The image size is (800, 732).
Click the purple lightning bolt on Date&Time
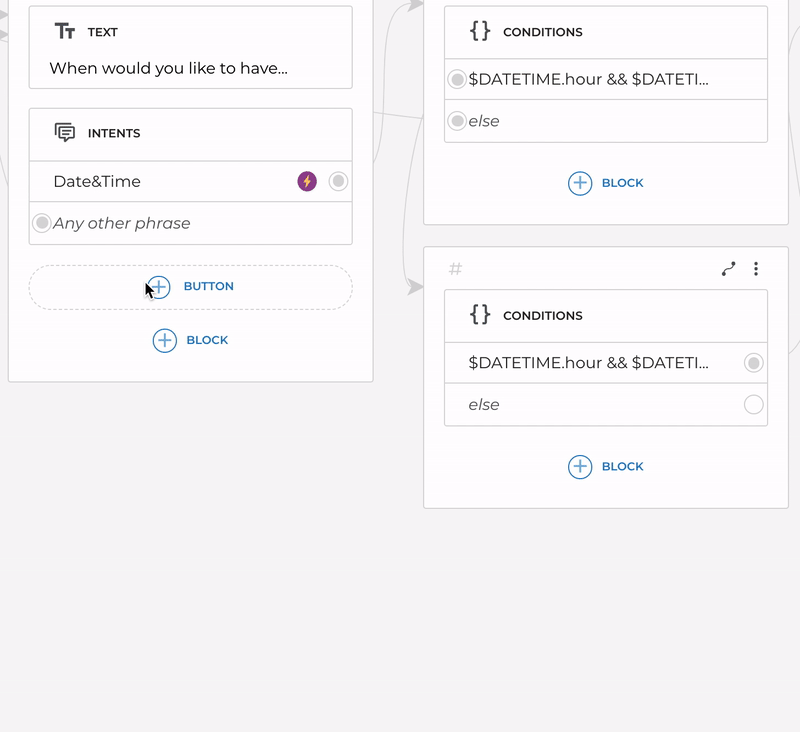[x=307, y=181]
